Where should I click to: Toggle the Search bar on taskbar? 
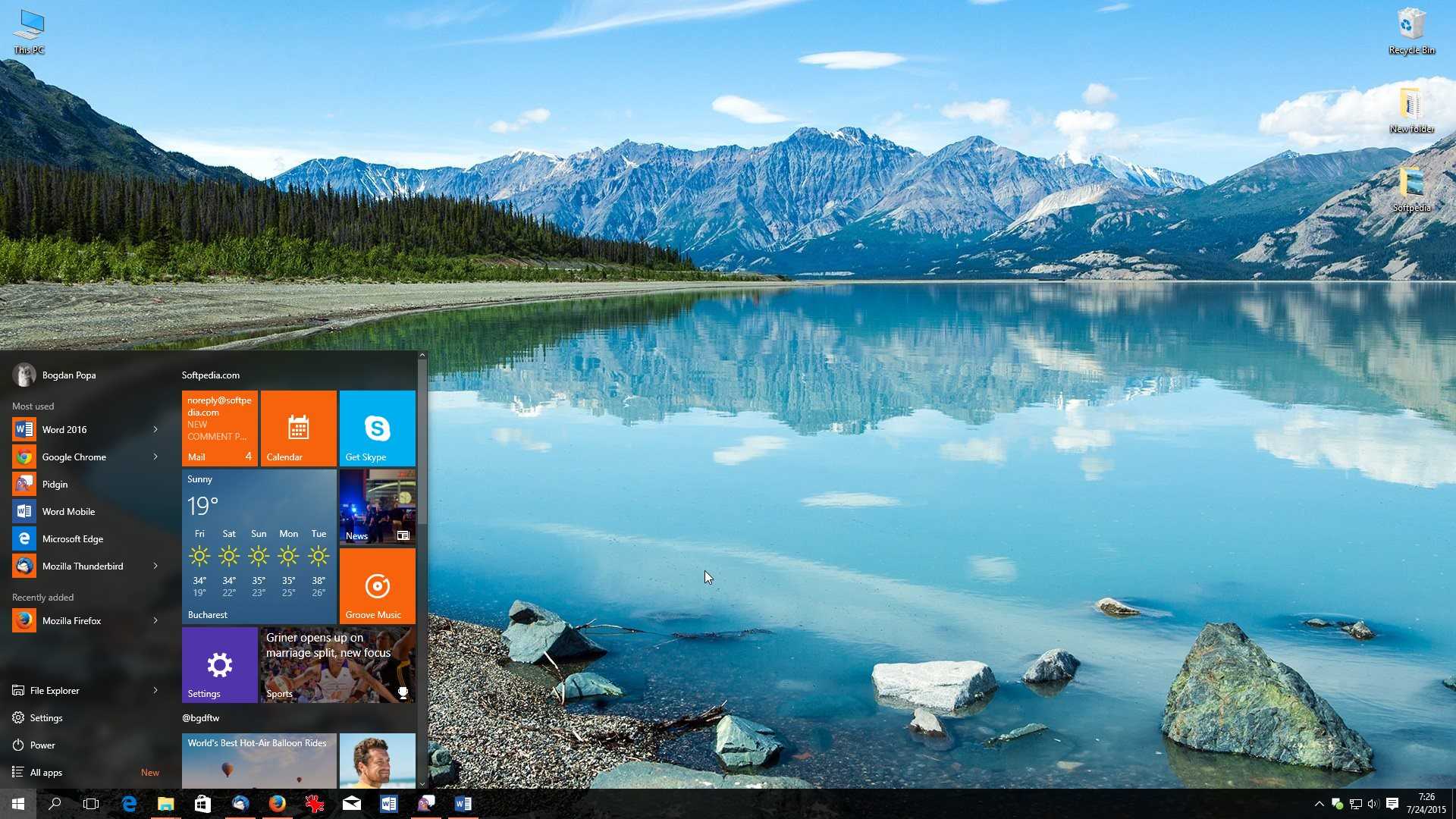click(52, 803)
